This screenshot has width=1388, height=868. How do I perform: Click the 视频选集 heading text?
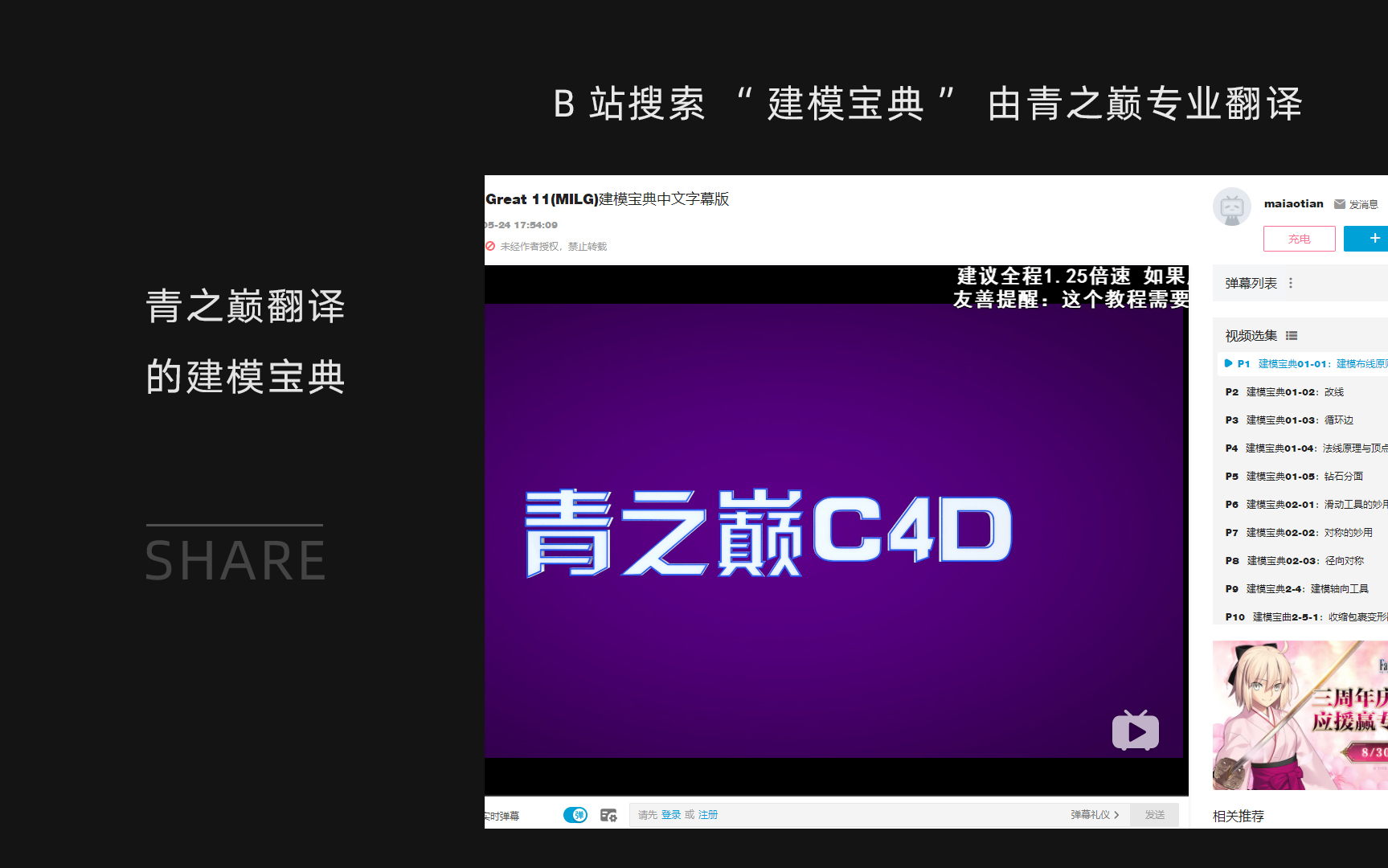pos(1251,336)
